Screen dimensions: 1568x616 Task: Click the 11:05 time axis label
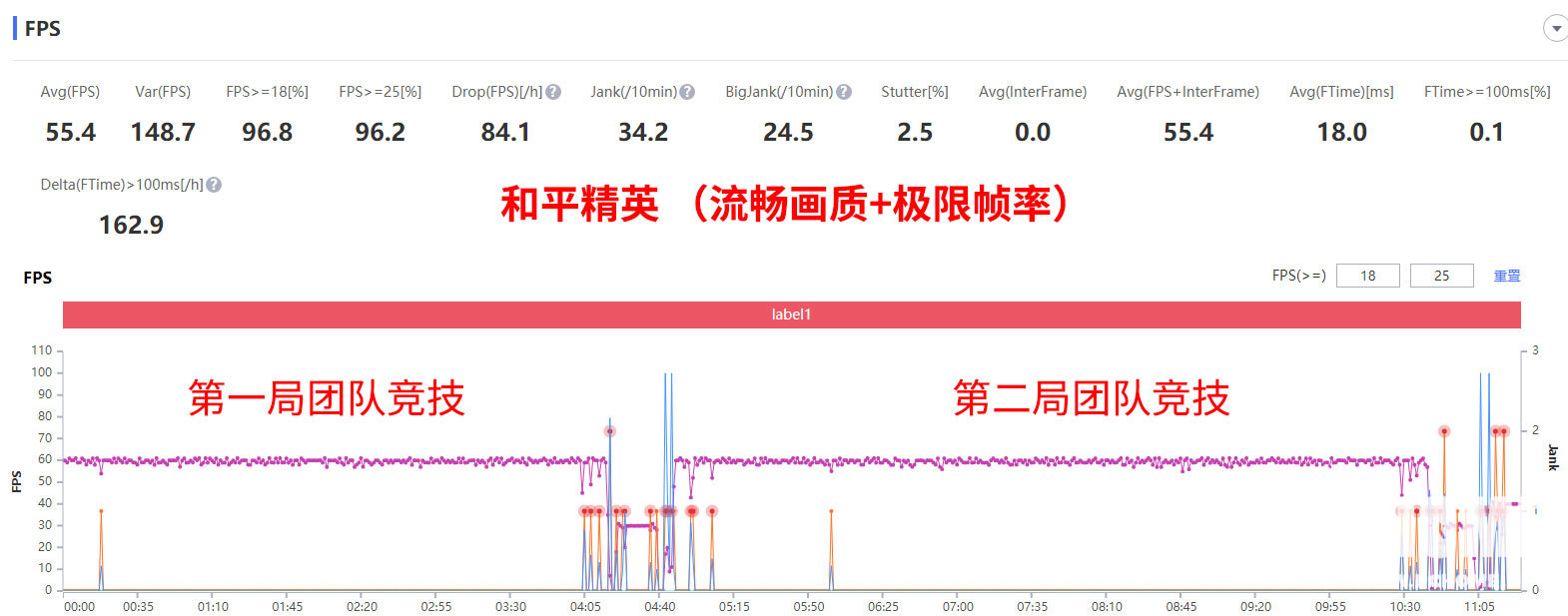pos(1479,606)
